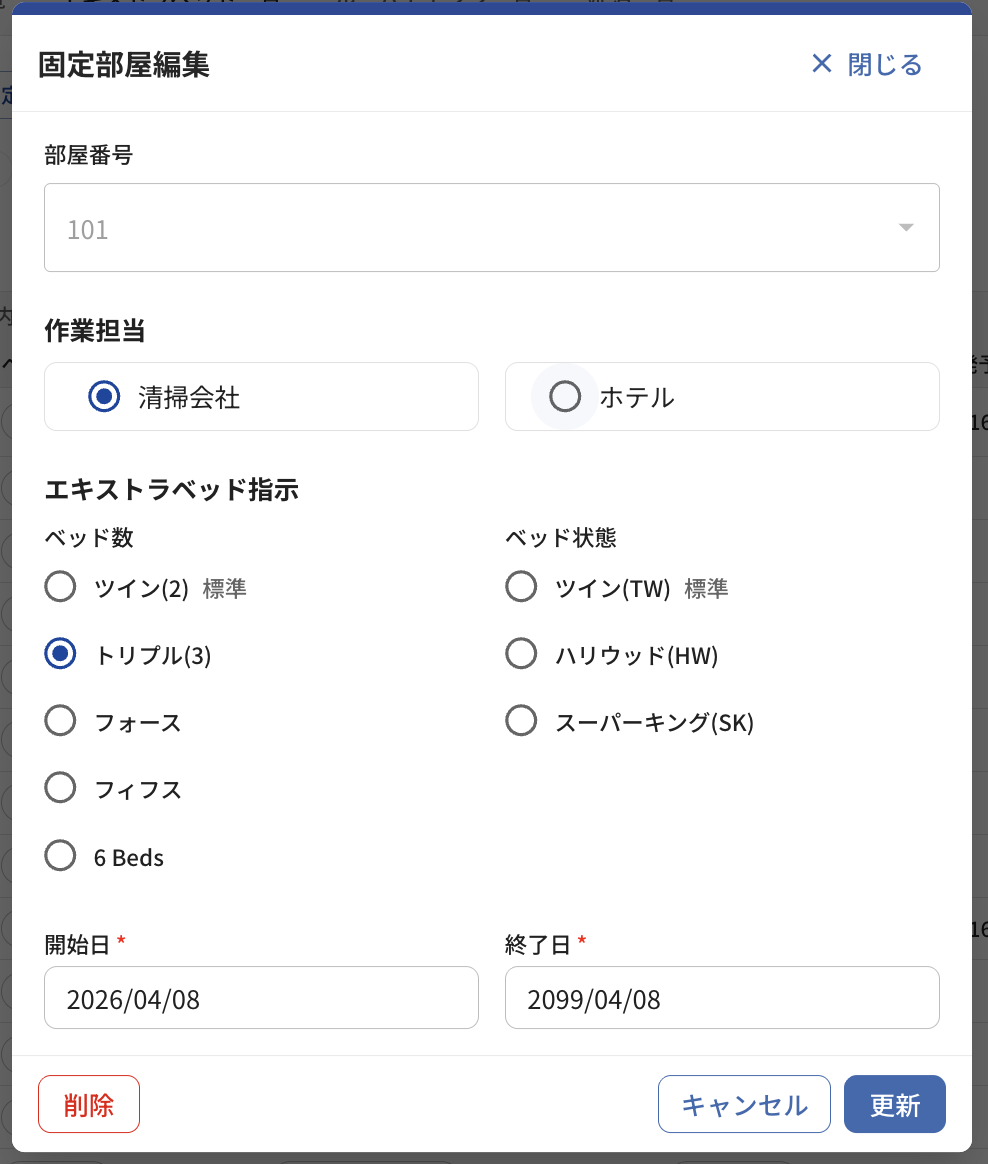Image resolution: width=988 pixels, height=1164 pixels.
Task: Choose ツイン(2) bed count
Action: [60, 586]
